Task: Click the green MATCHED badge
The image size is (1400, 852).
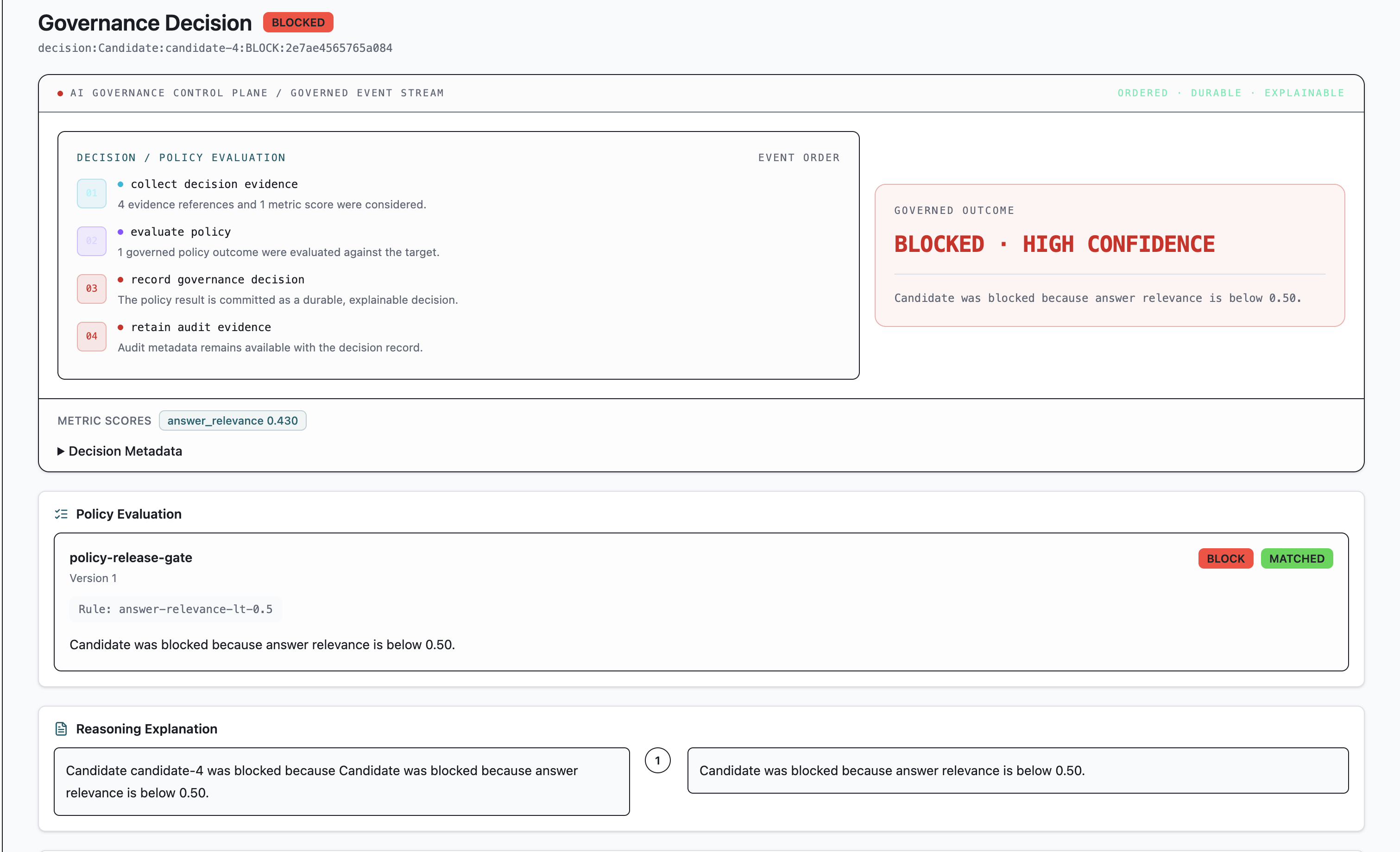Action: pos(1297,558)
